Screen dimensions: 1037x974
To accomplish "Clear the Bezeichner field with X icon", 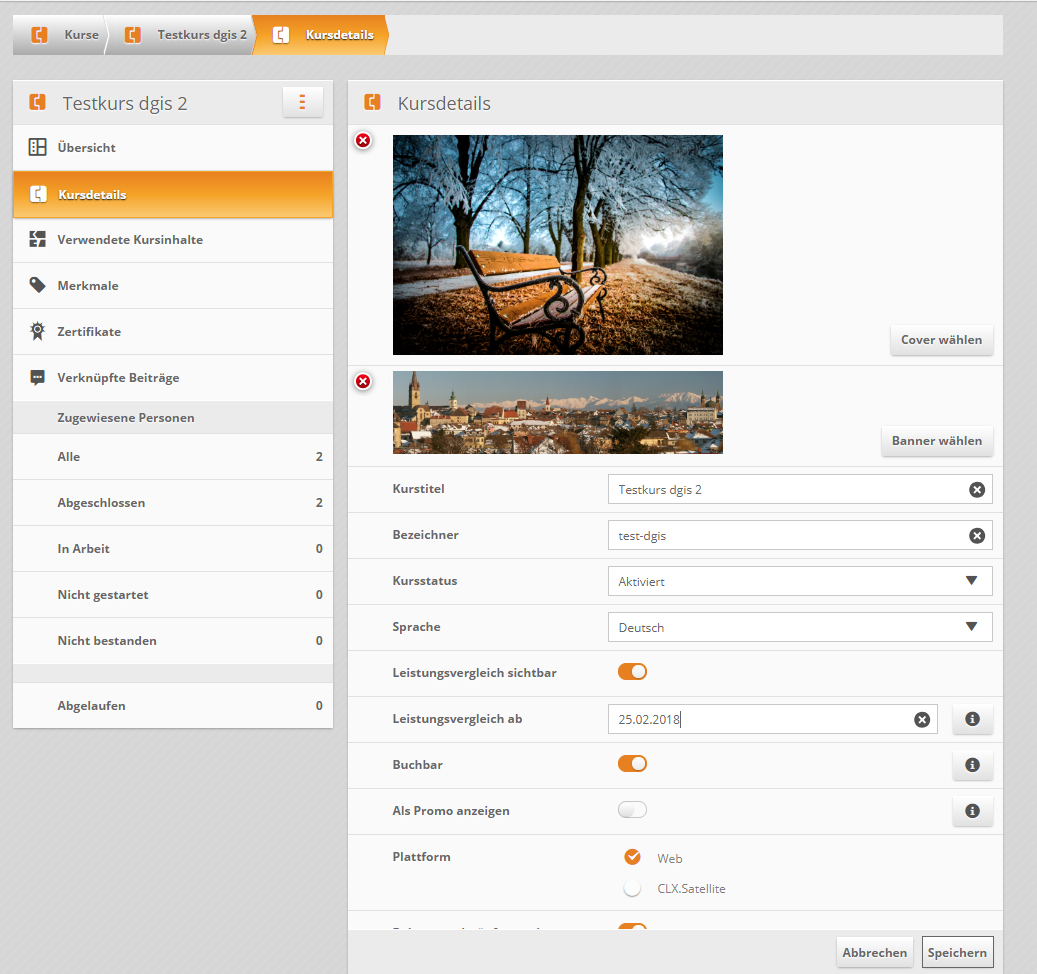I will (976, 535).
